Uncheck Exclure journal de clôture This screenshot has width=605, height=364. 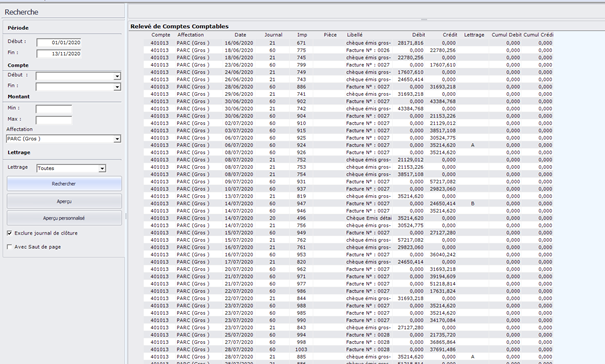point(10,233)
